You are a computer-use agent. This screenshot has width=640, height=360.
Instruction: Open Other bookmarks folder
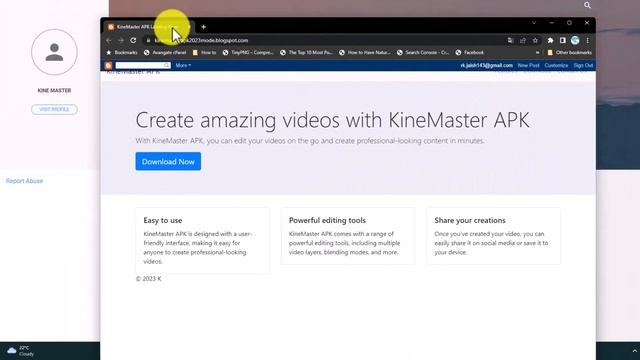(x=569, y=53)
